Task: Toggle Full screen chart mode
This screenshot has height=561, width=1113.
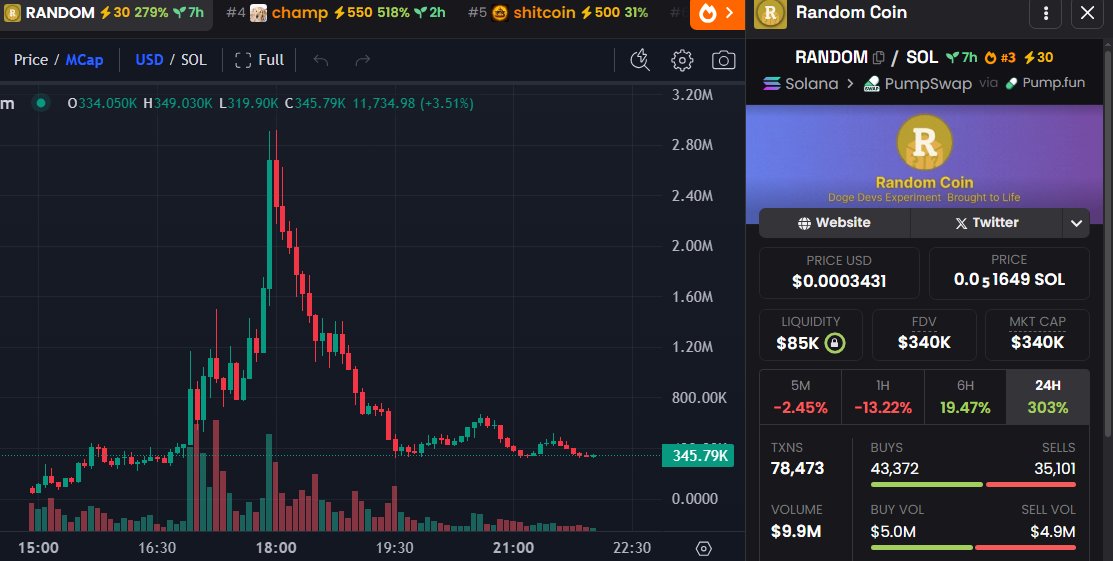Action: pyautogui.click(x=259, y=60)
